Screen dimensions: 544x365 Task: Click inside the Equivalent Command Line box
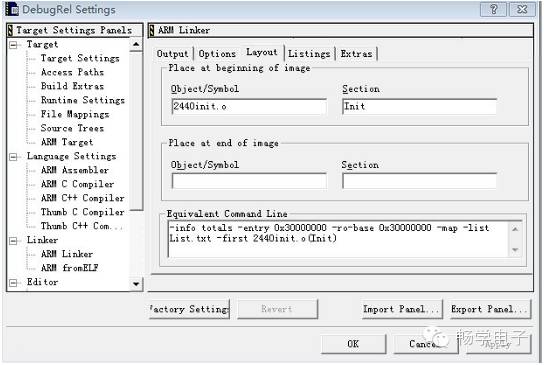point(339,239)
